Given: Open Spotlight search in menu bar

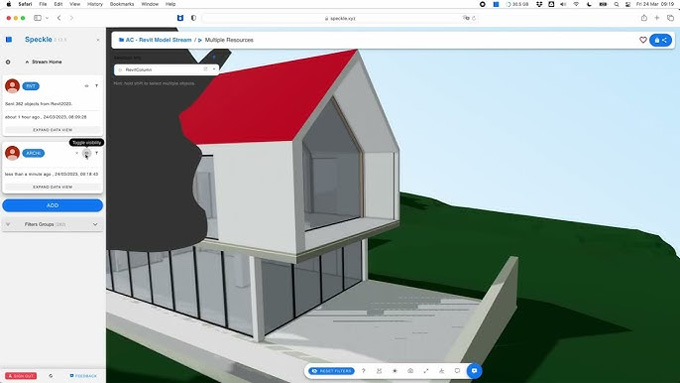Looking at the screenshot, I should pyautogui.click(x=616, y=4).
